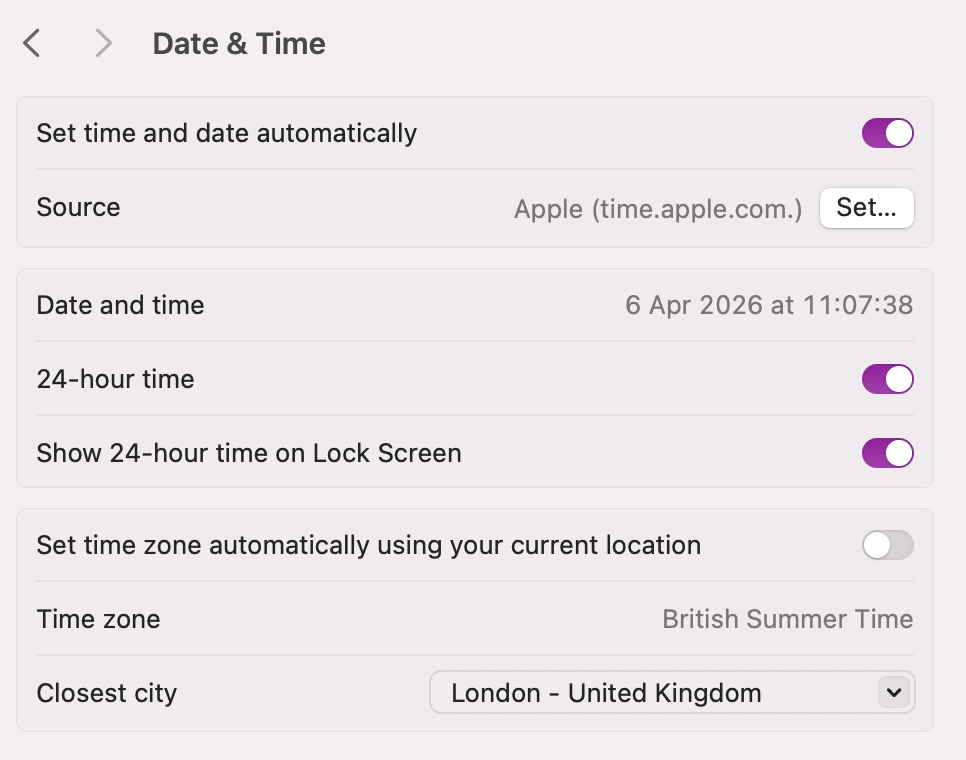Disable setting time and date automatically
The image size is (966, 760).
pyautogui.click(x=887, y=132)
